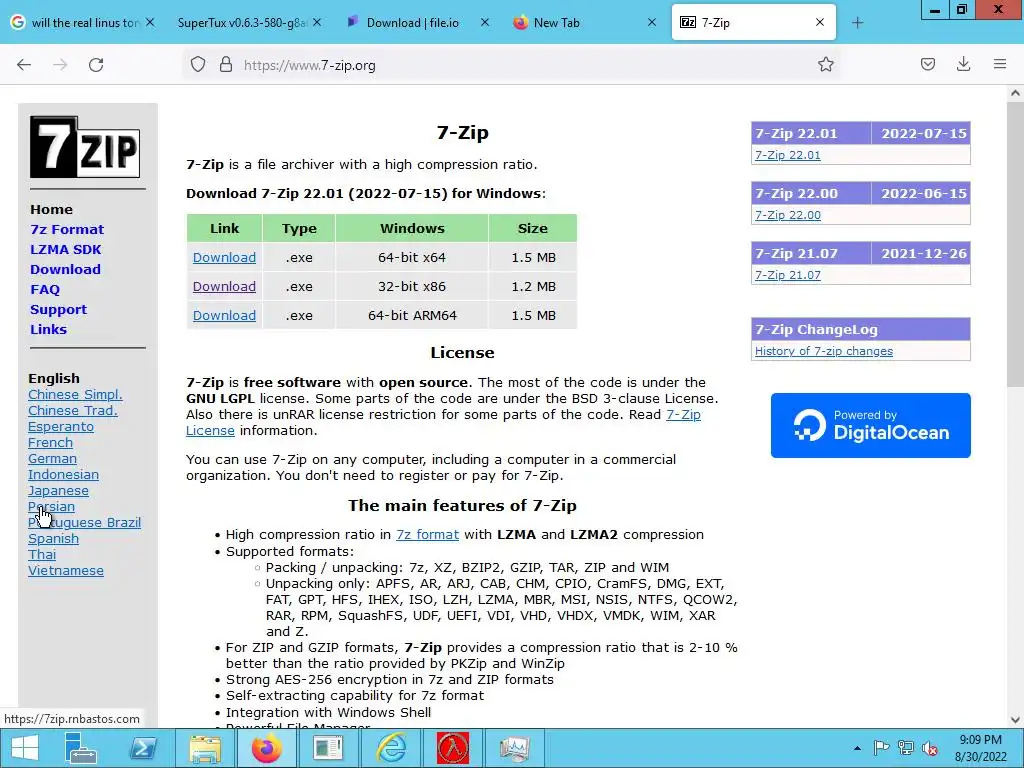Open File Explorer from taskbar
This screenshot has height=768, width=1024.
click(x=205, y=748)
